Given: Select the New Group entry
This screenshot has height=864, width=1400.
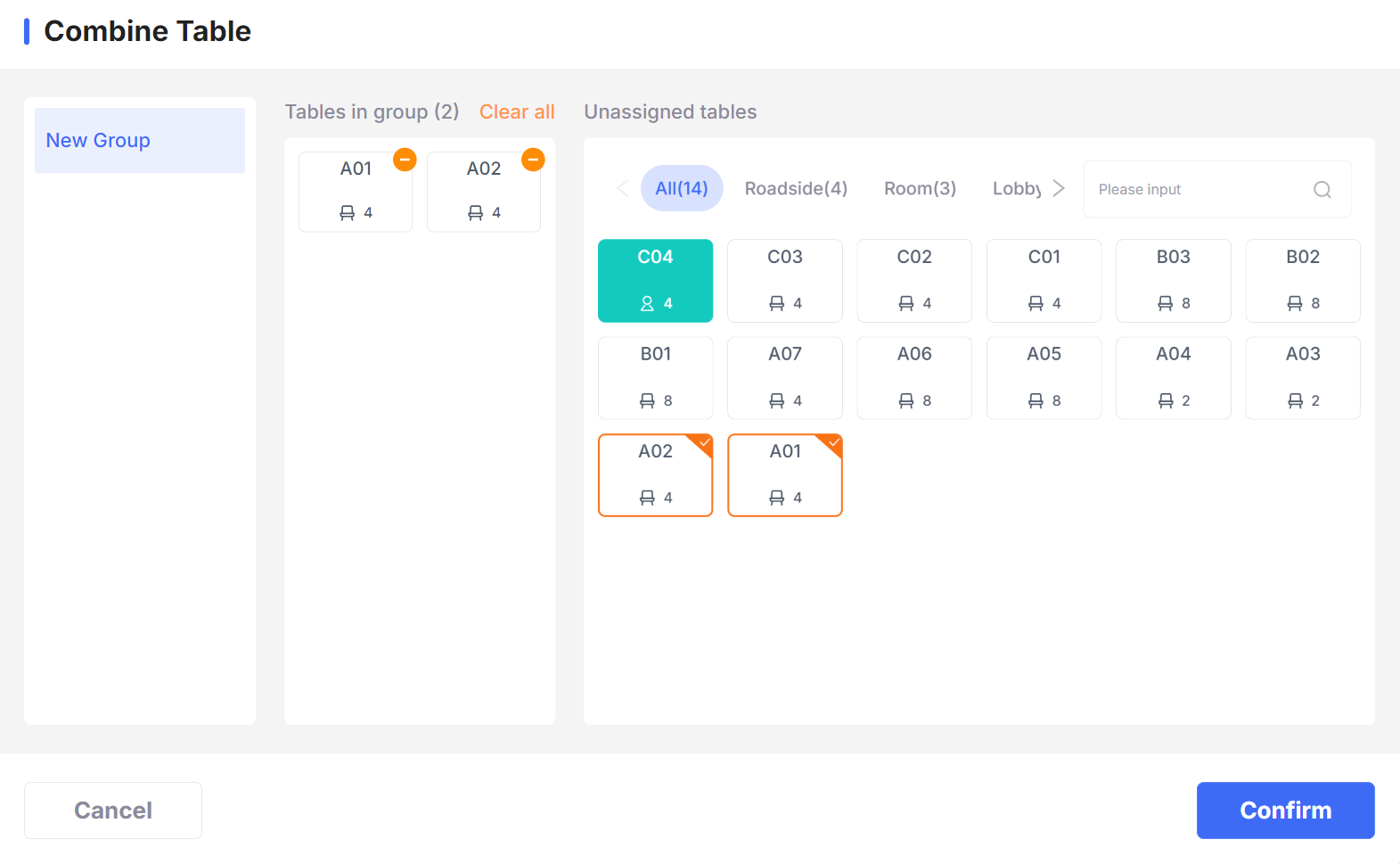Looking at the screenshot, I should click(140, 141).
